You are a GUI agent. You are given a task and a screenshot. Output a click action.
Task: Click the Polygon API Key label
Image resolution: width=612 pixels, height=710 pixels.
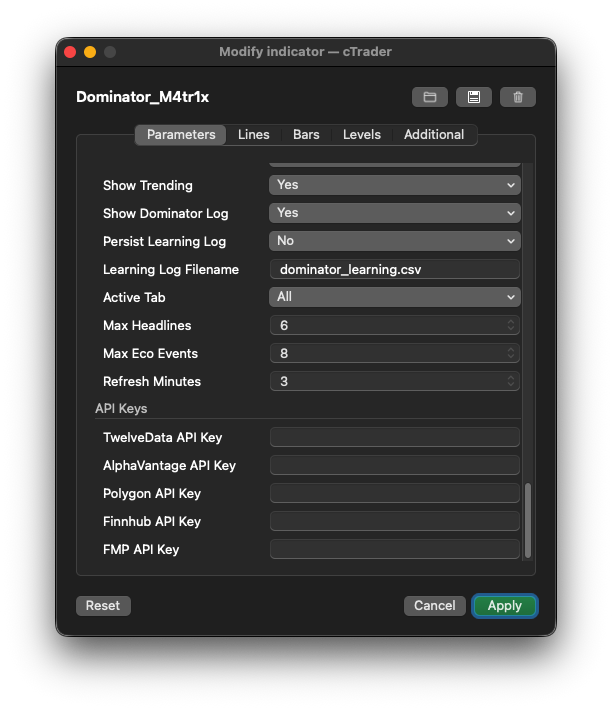(x=152, y=494)
